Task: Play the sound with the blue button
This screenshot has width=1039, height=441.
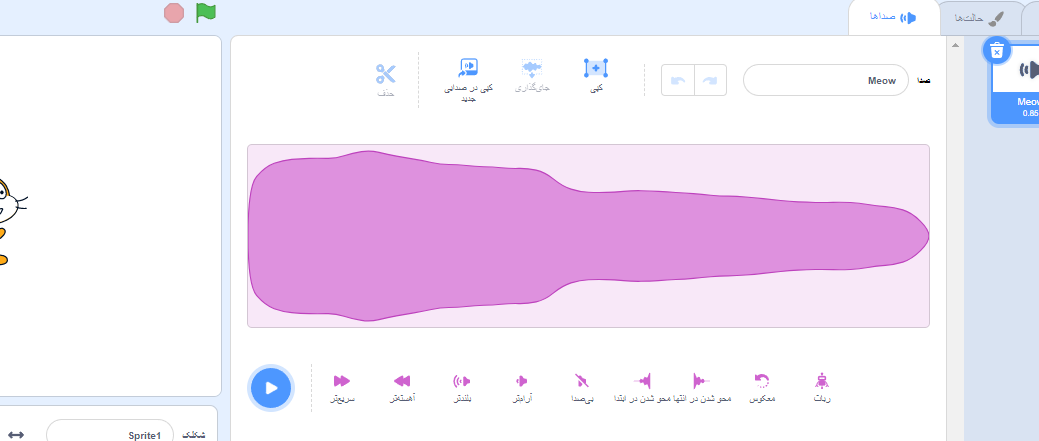Action: click(x=270, y=387)
